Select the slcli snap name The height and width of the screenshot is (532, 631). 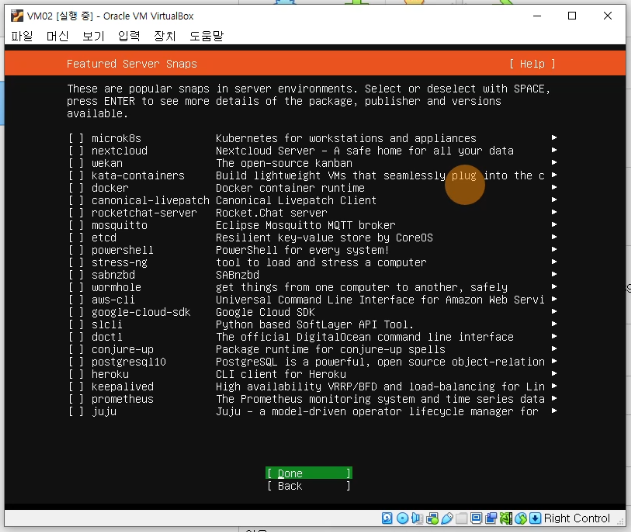107,325
